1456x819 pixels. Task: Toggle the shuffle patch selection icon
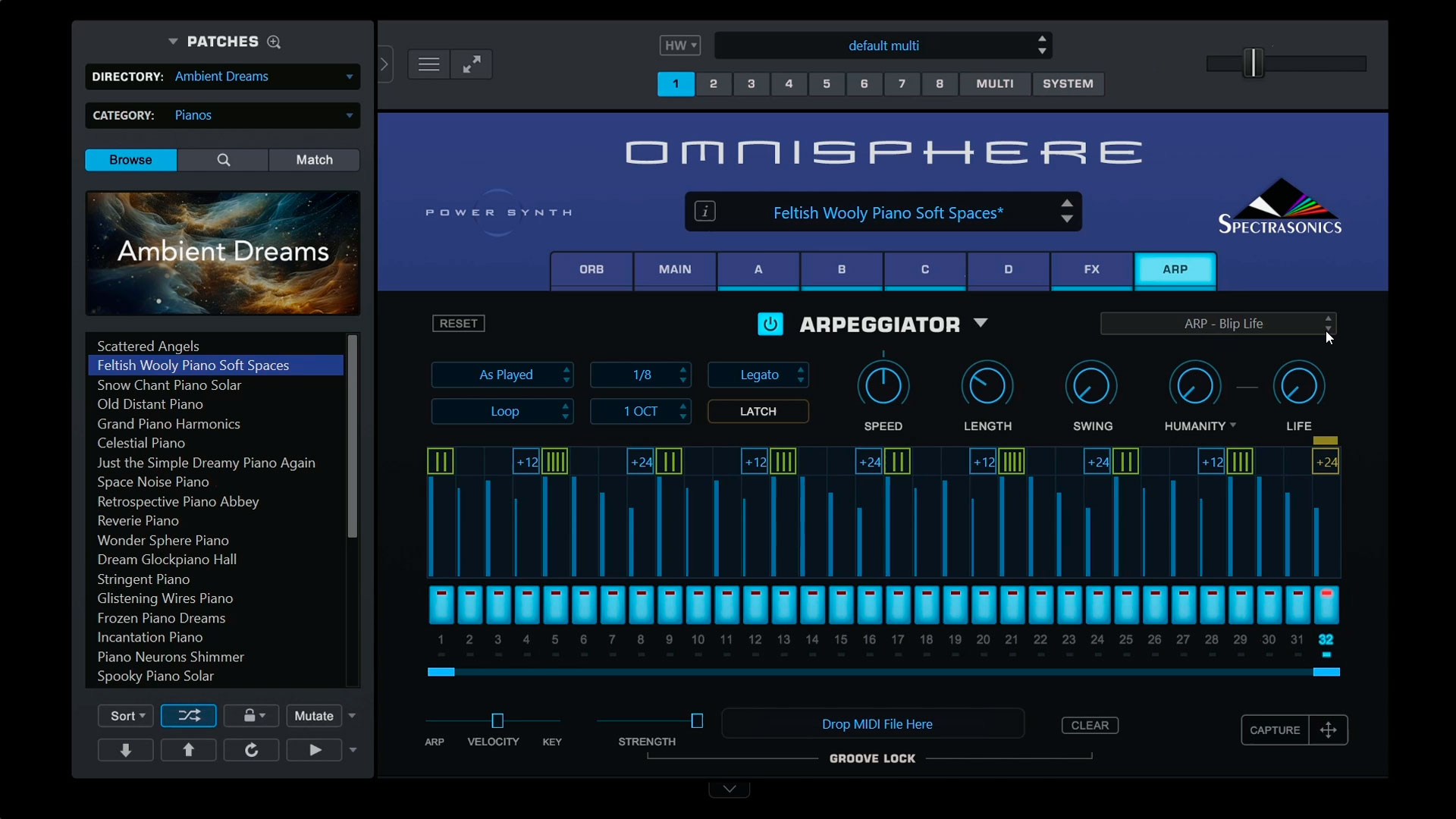click(x=188, y=715)
